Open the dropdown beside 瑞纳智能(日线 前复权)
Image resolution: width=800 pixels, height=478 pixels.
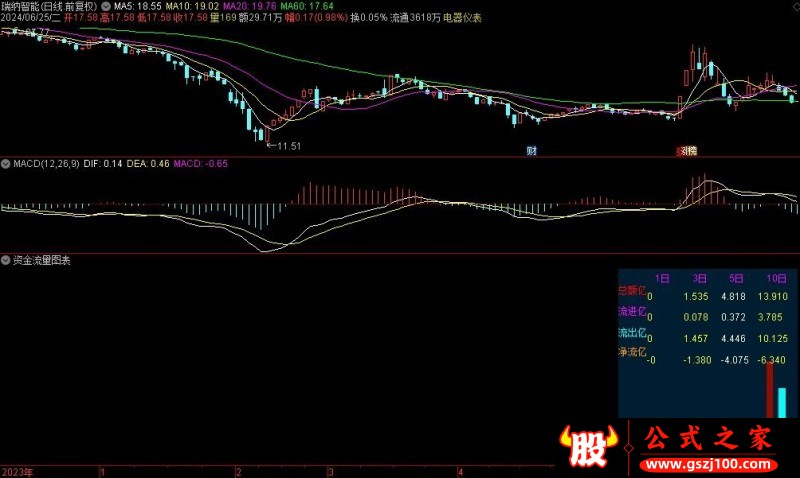click(x=106, y=7)
